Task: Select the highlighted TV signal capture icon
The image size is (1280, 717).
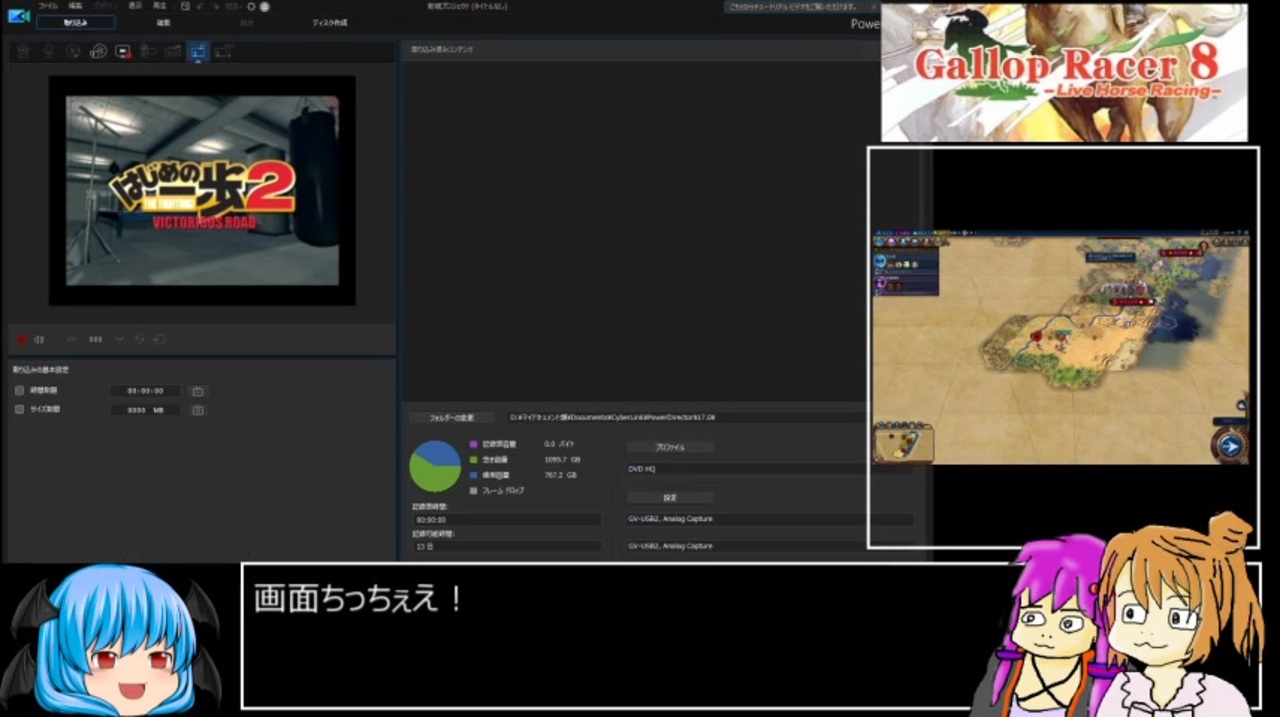Action: (x=198, y=51)
